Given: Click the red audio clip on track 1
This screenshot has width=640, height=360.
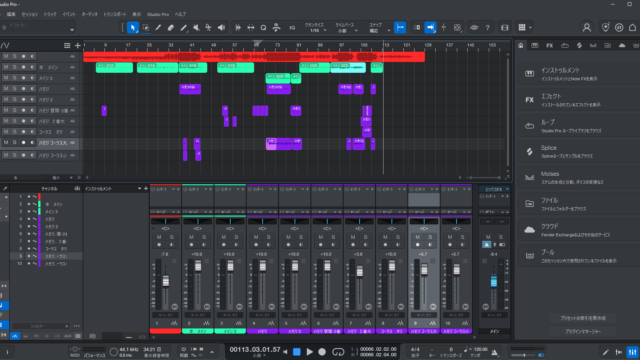Looking at the screenshot, I should pyautogui.click(x=254, y=57).
